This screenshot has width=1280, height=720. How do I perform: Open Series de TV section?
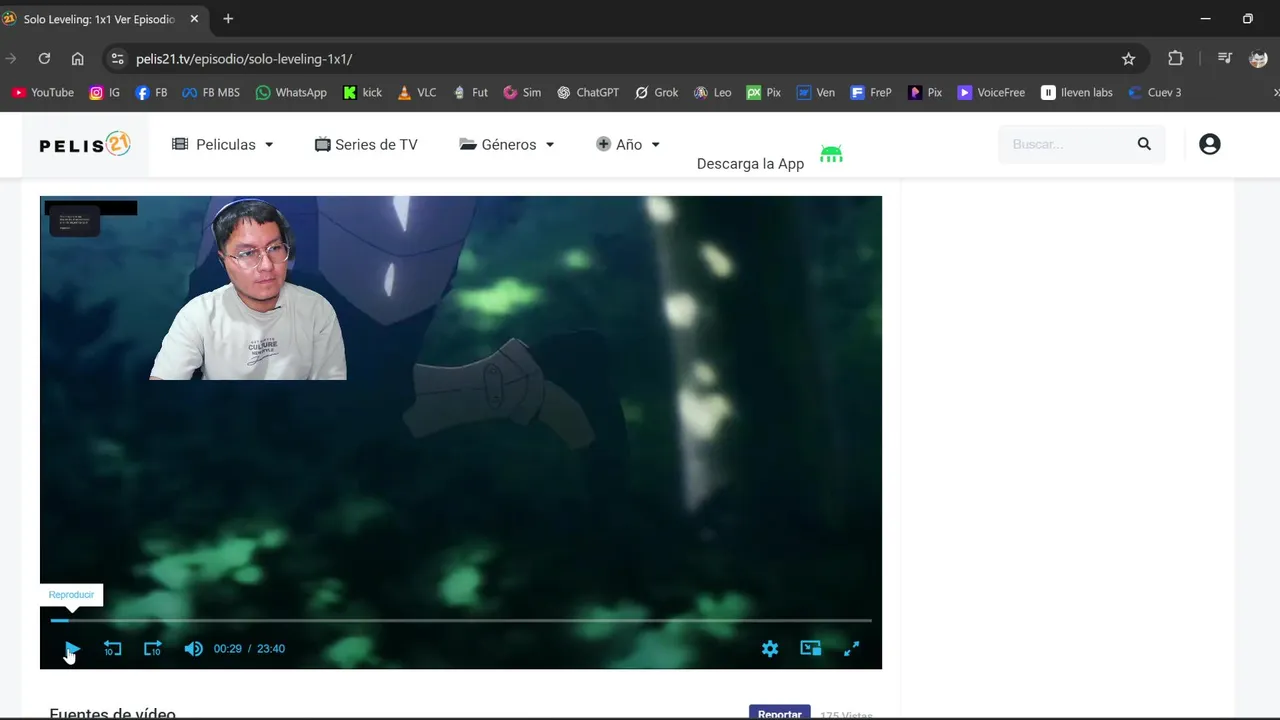[366, 144]
